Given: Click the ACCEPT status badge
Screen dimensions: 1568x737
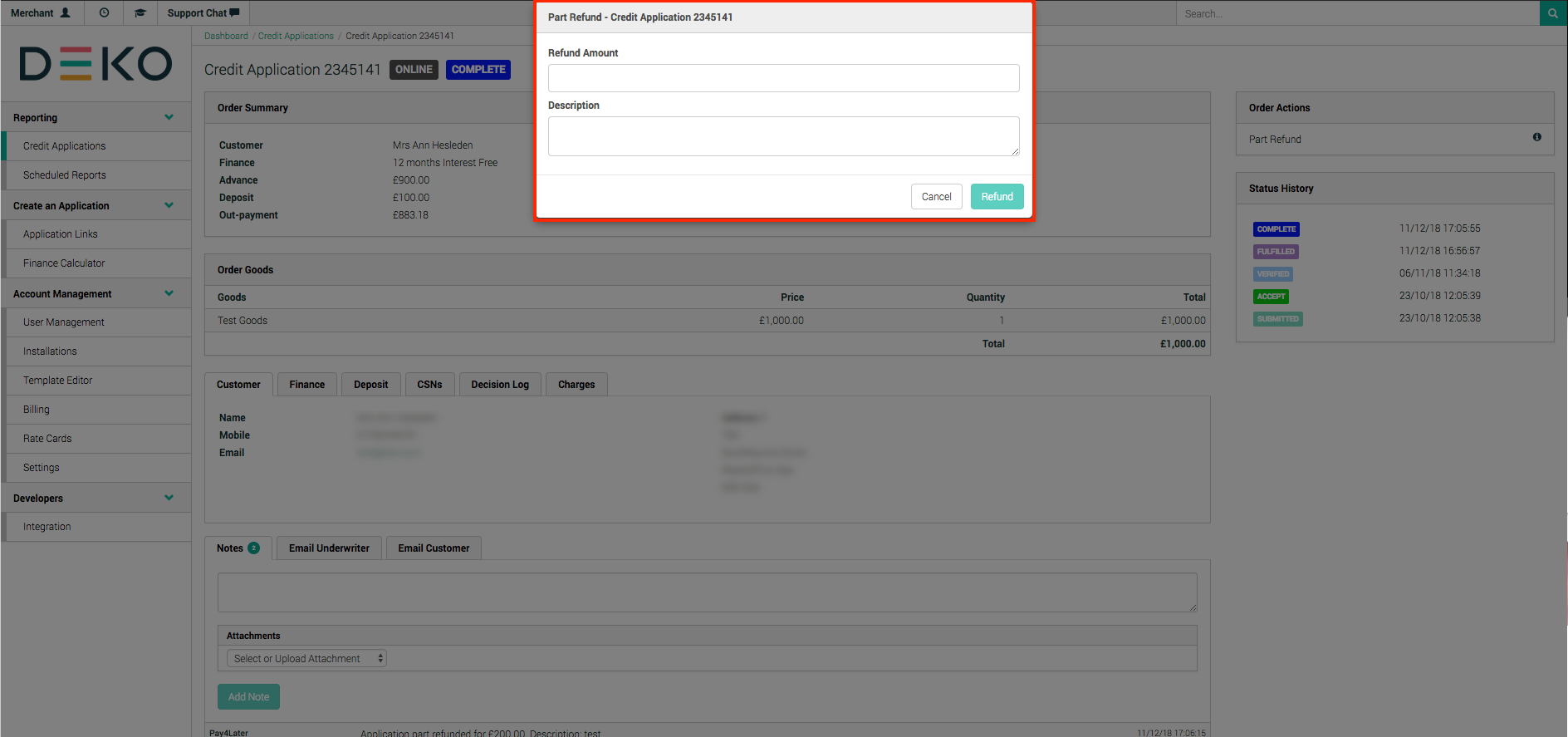Looking at the screenshot, I should pos(1271,297).
